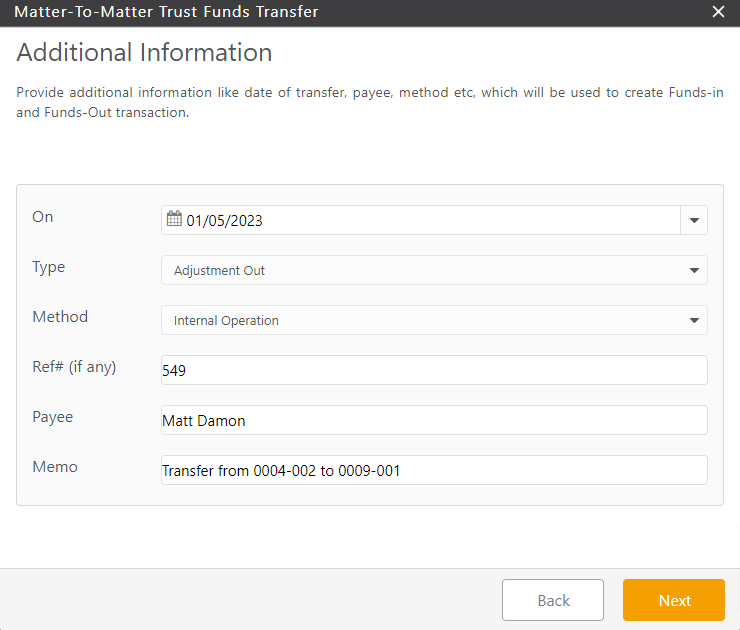Click the "Memo" field label
740x630 pixels.
[55, 467]
